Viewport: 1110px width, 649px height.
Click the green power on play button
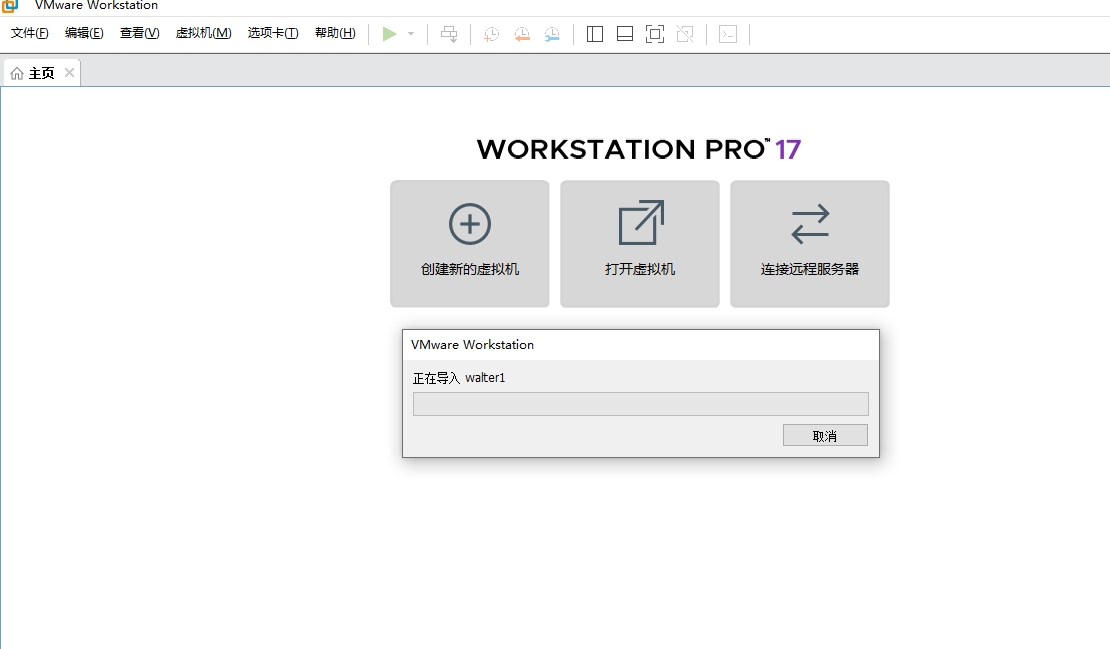(x=390, y=34)
